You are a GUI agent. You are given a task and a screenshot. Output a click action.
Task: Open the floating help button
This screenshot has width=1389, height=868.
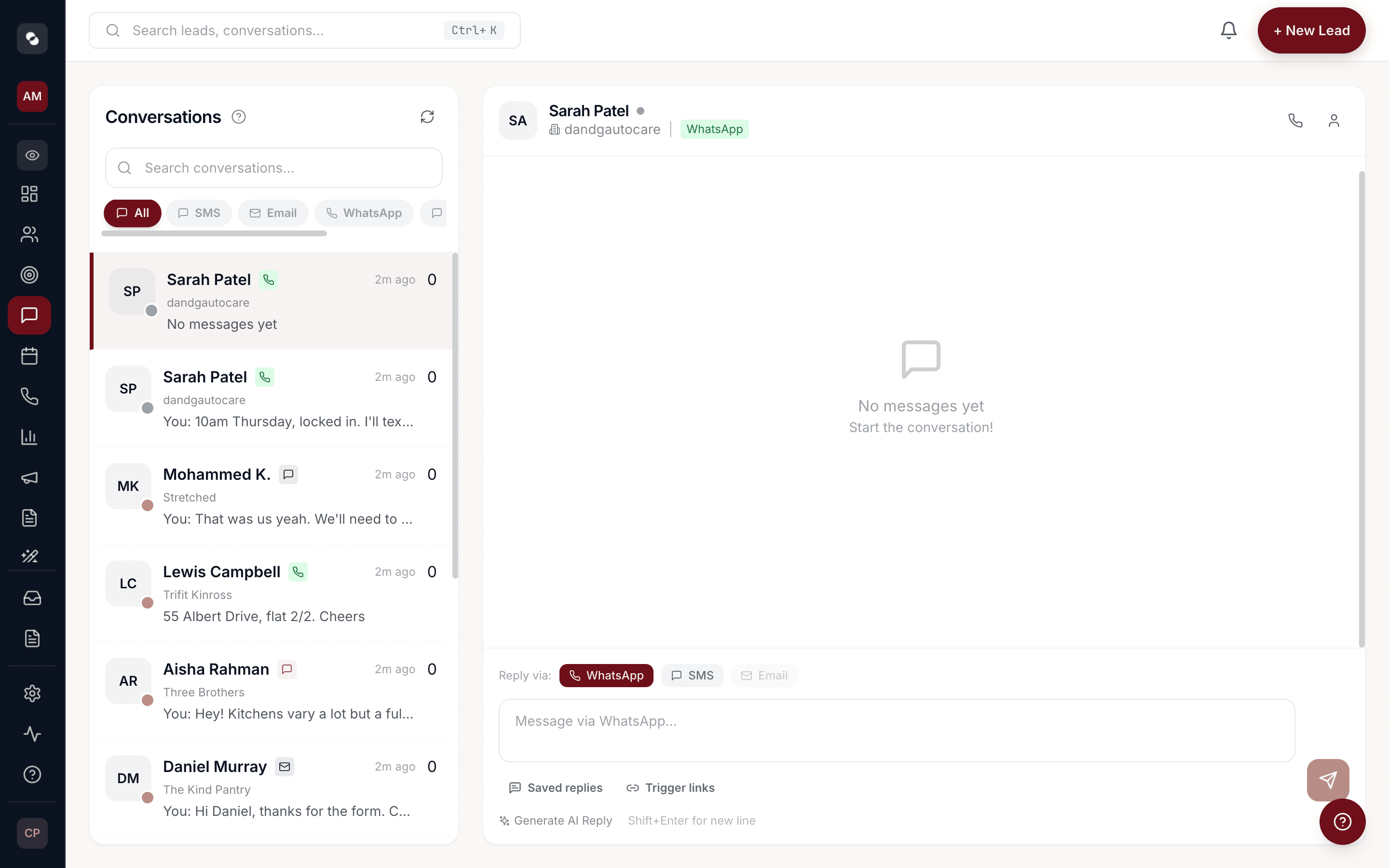[1342, 822]
